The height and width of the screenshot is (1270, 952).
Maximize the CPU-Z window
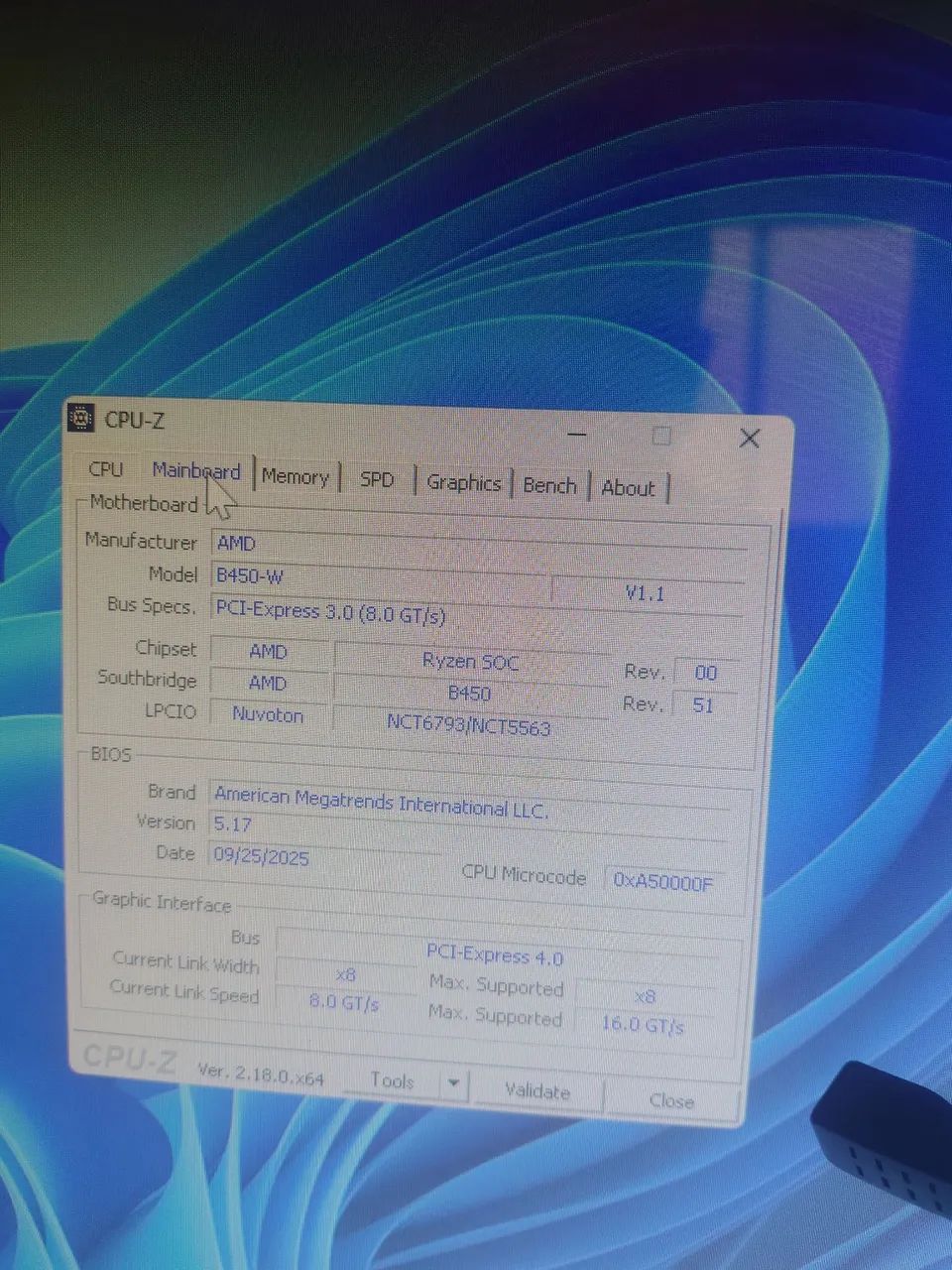point(661,437)
